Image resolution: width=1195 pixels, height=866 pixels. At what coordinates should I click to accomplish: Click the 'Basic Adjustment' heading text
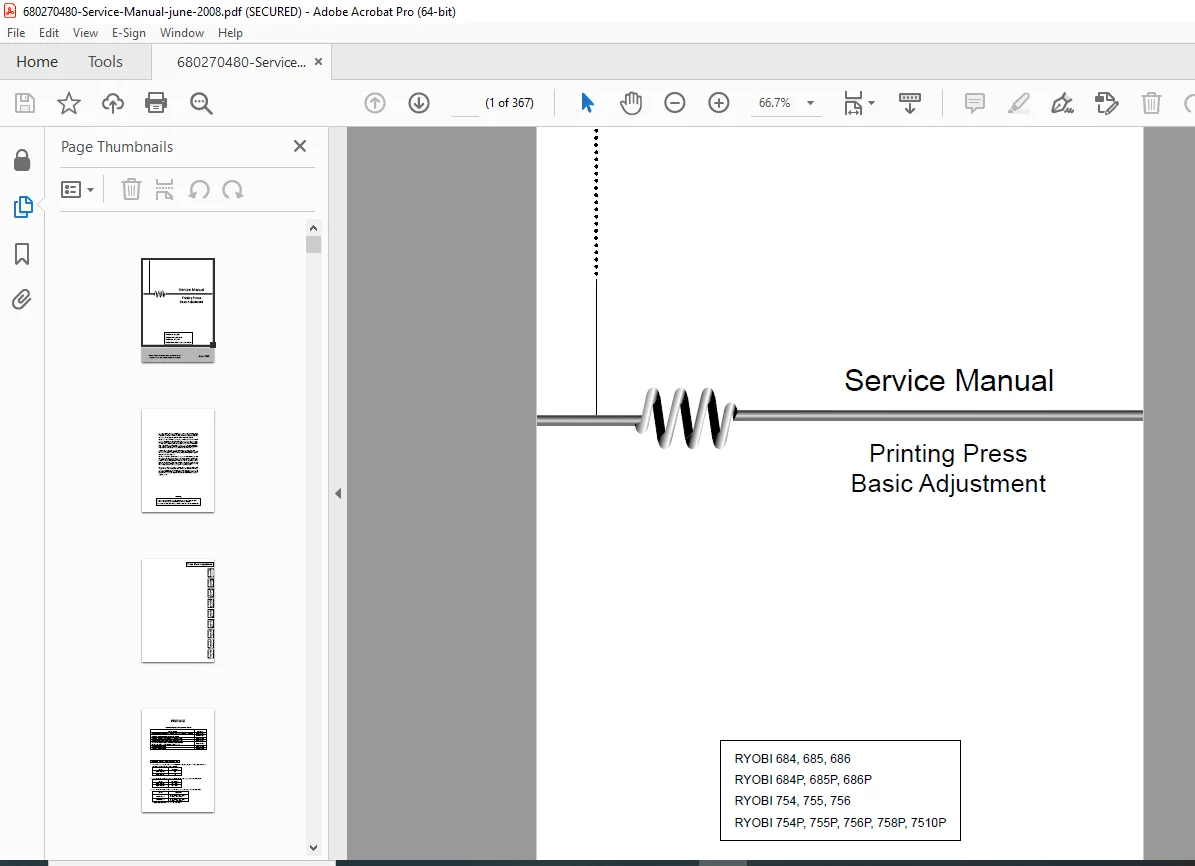pyautogui.click(x=948, y=483)
